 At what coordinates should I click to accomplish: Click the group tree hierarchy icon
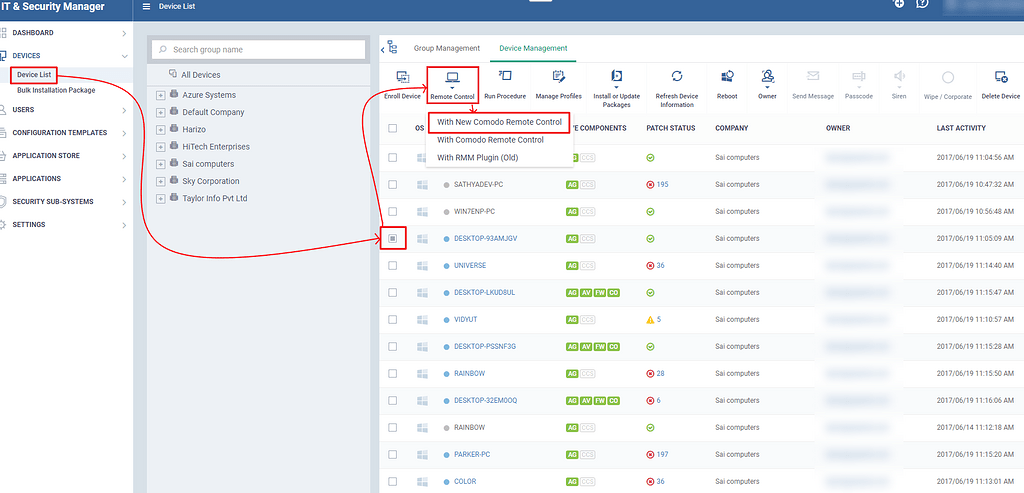[392, 47]
